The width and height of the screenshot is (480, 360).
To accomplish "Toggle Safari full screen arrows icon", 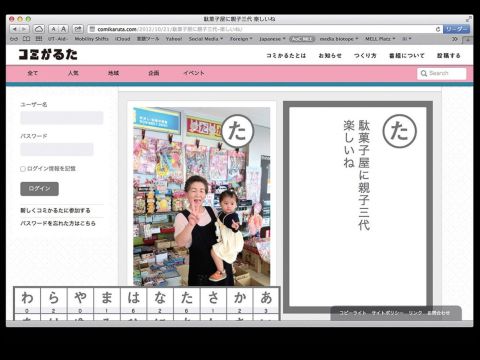I will (469, 19).
